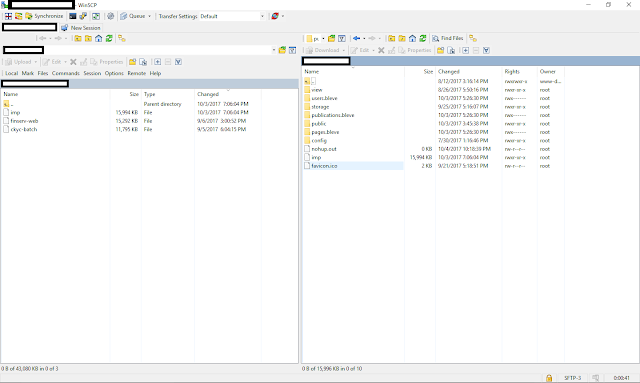The width and height of the screenshot is (640, 383).
Task: Open the Local menu
Action: tap(11, 73)
